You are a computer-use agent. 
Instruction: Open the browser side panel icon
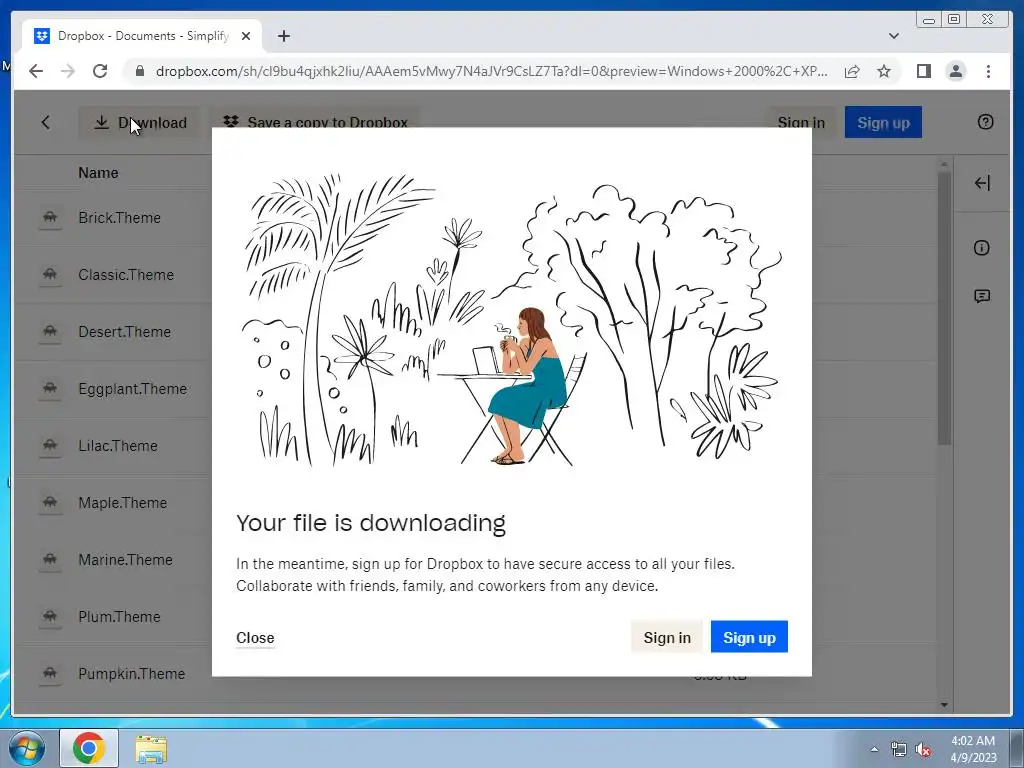point(923,71)
